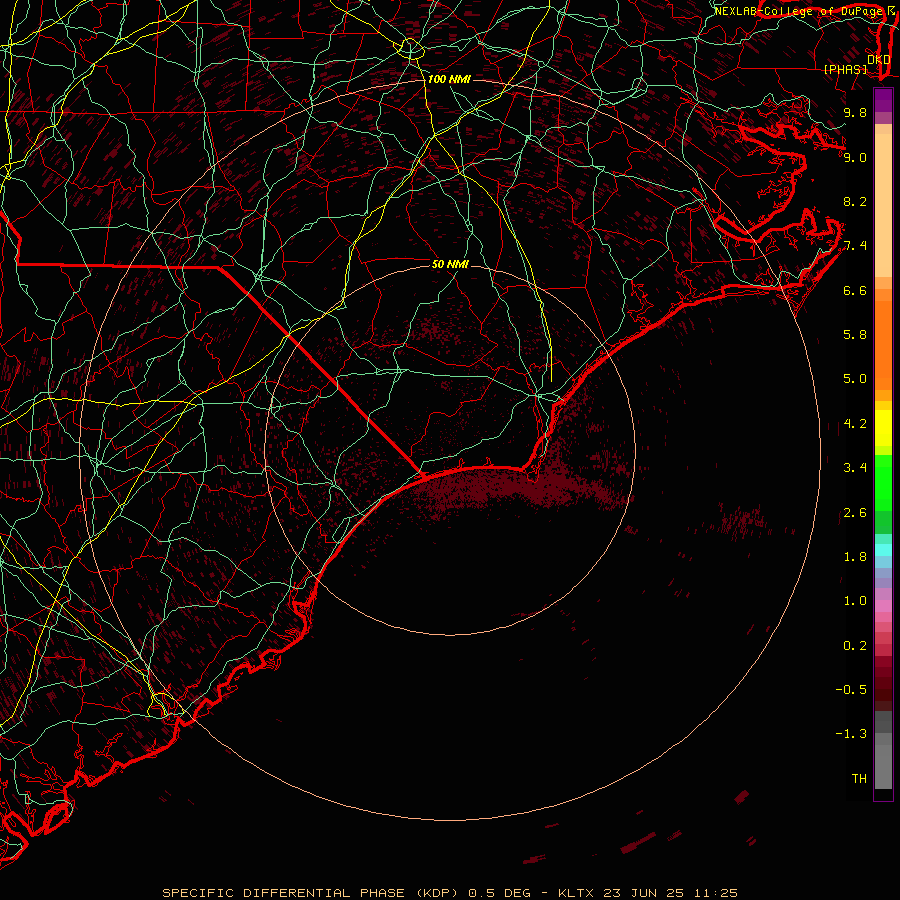Click the 1.8 value on the scale
The image size is (900, 900).
click(855, 556)
